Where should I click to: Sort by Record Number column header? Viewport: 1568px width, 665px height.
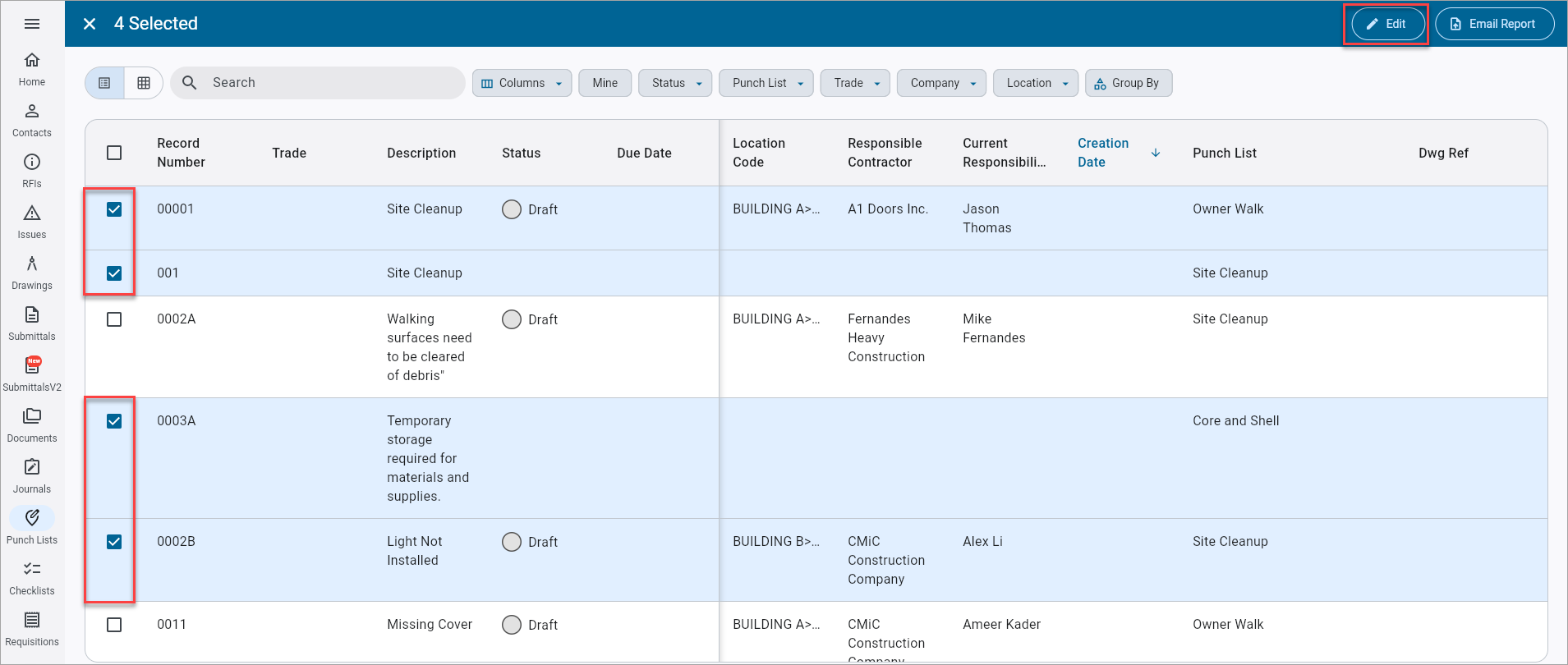[182, 153]
